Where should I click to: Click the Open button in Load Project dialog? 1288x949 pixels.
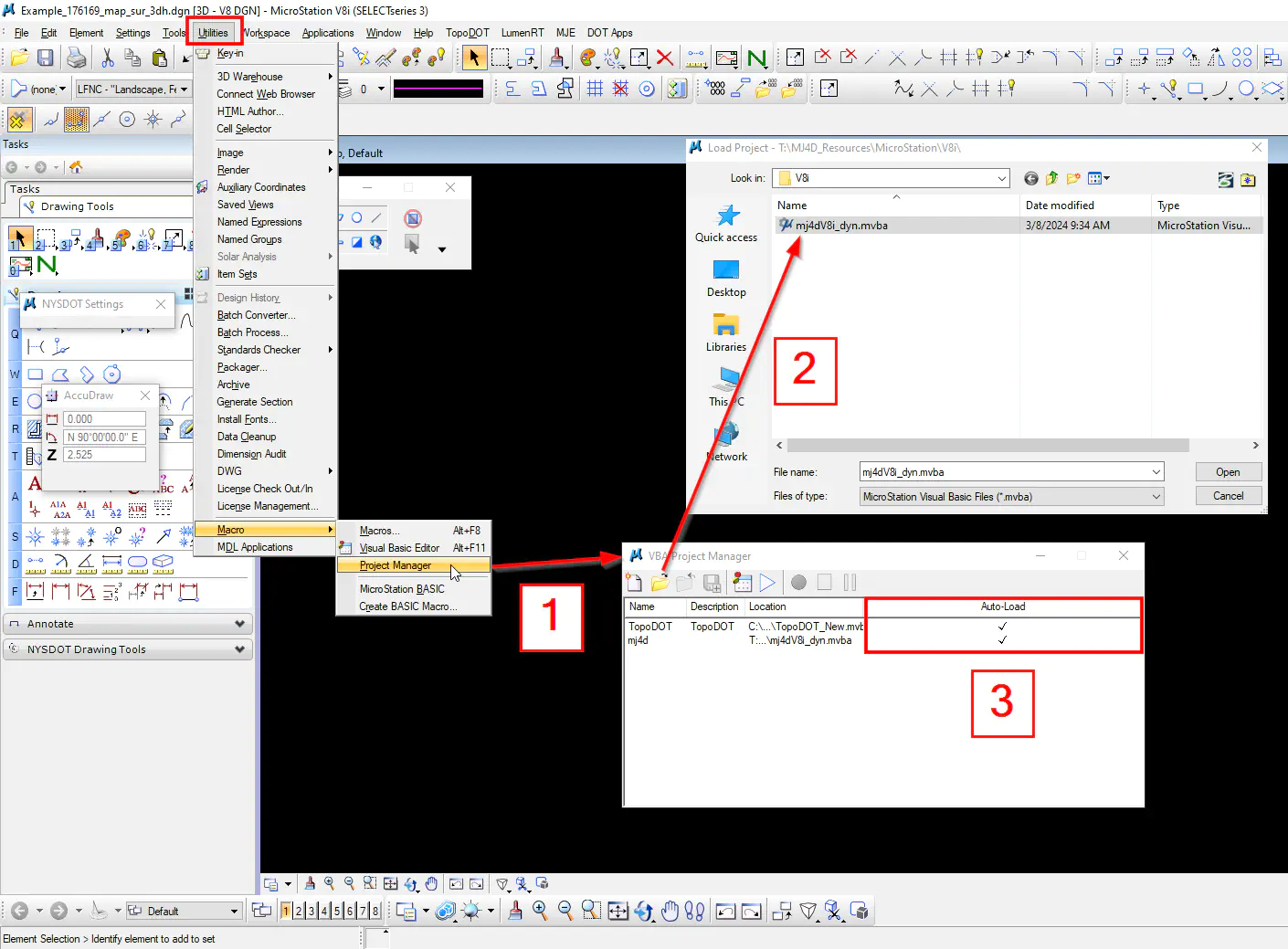coord(1229,472)
